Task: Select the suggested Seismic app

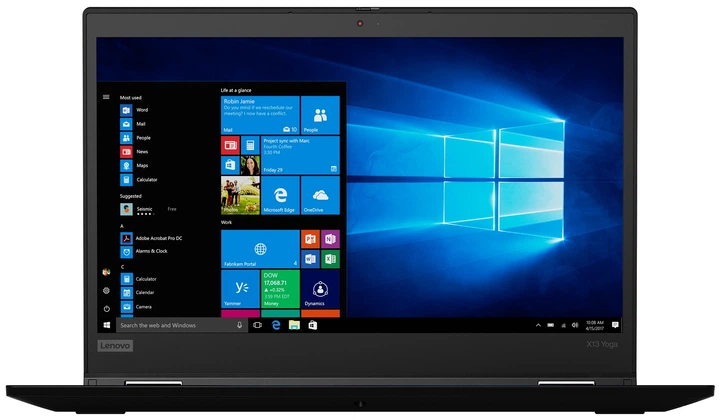Action: [148, 210]
